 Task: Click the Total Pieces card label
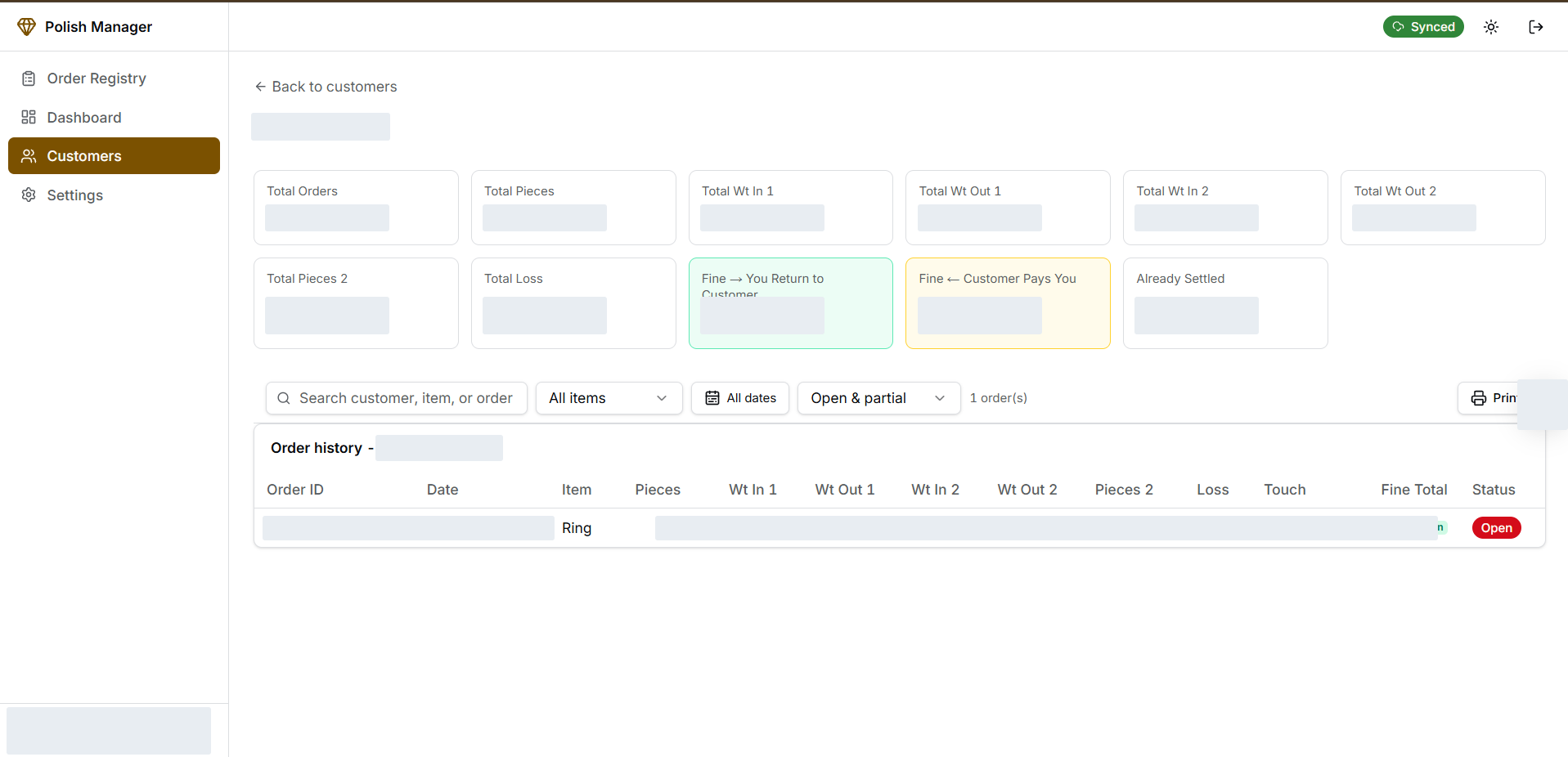click(519, 191)
